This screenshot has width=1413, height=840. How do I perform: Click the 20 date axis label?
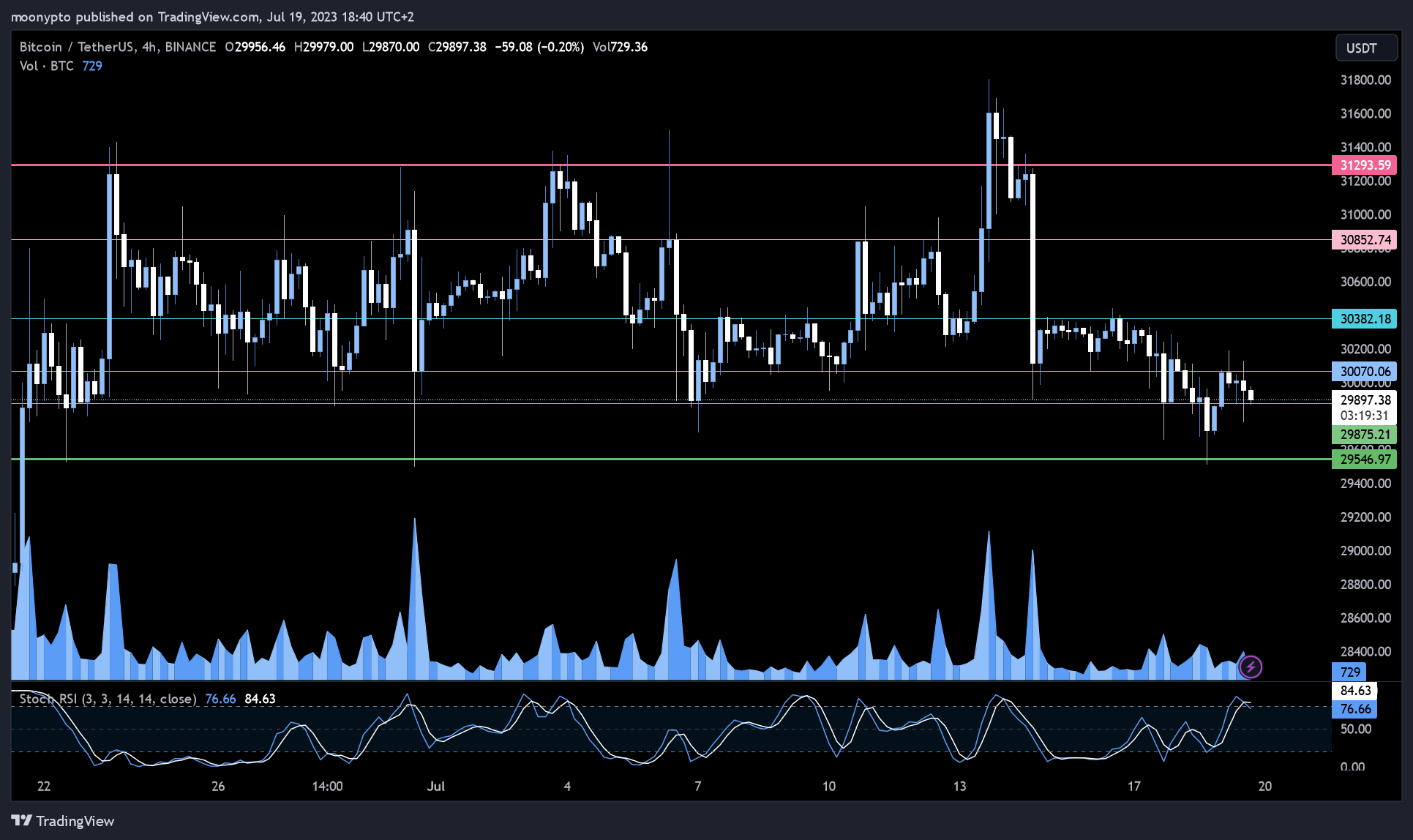tap(1264, 786)
